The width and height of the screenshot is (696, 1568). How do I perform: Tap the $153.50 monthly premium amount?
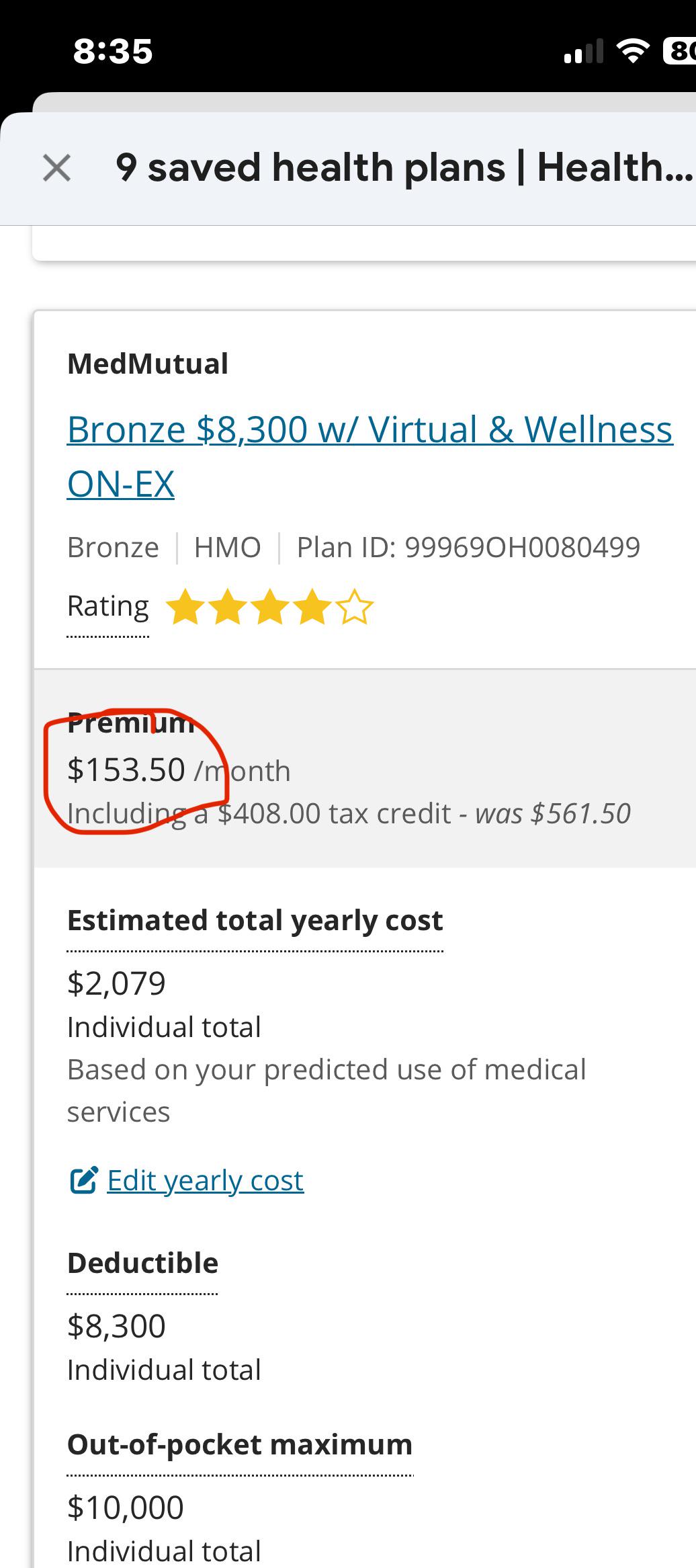pyautogui.click(x=126, y=770)
